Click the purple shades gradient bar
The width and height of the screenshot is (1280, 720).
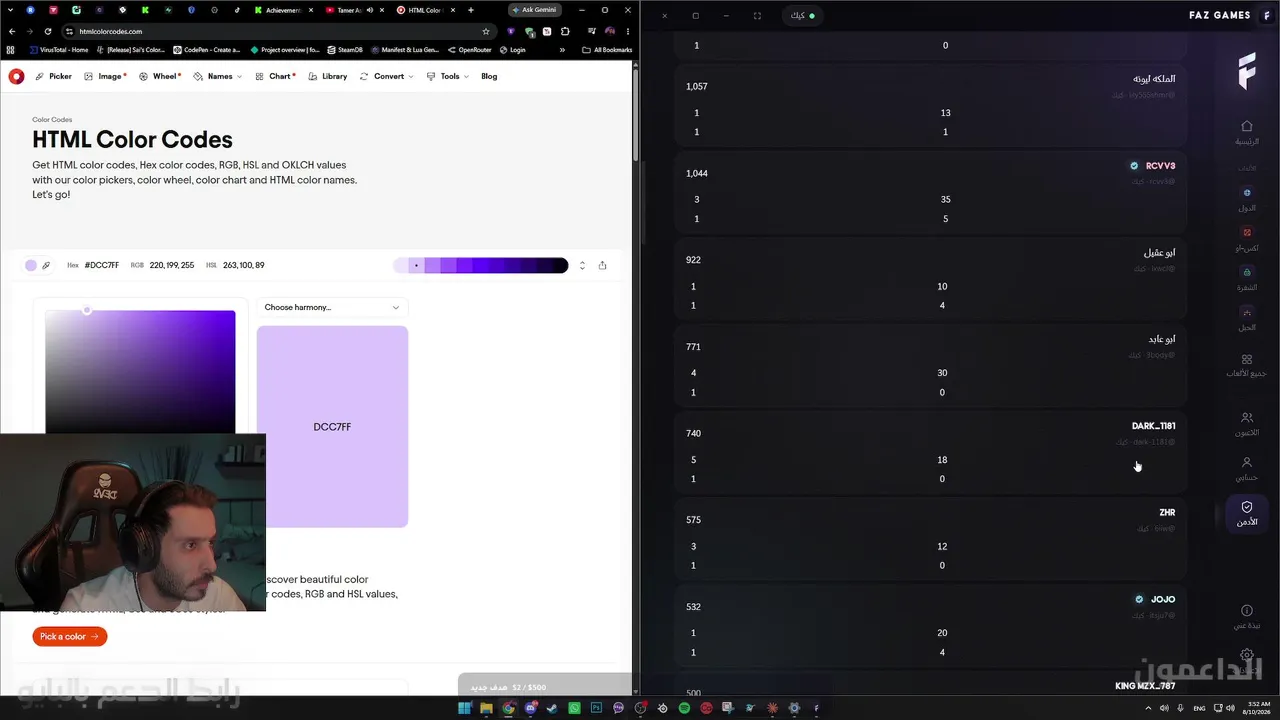(481, 265)
